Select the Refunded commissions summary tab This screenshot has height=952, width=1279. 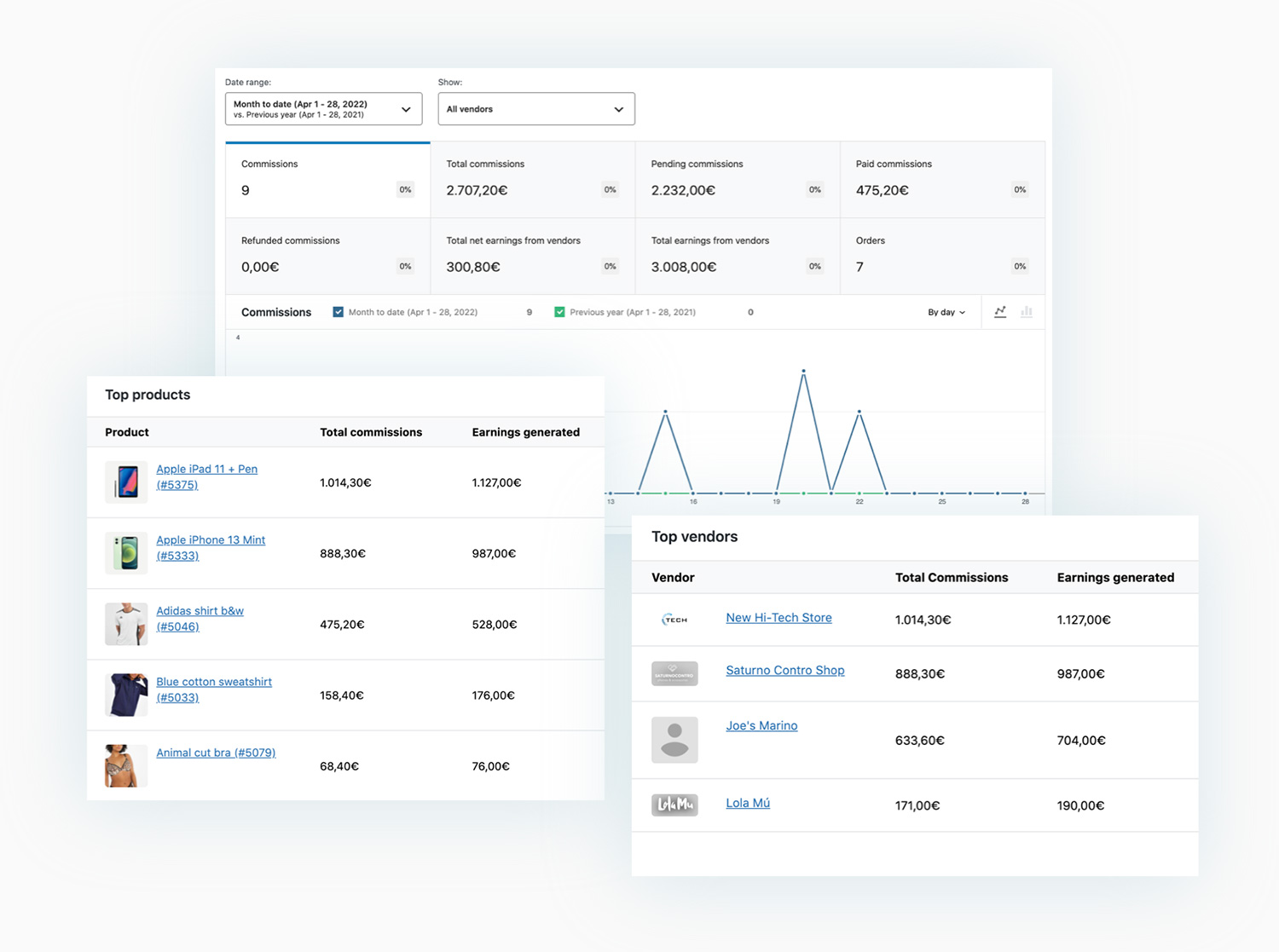tap(327, 257)
